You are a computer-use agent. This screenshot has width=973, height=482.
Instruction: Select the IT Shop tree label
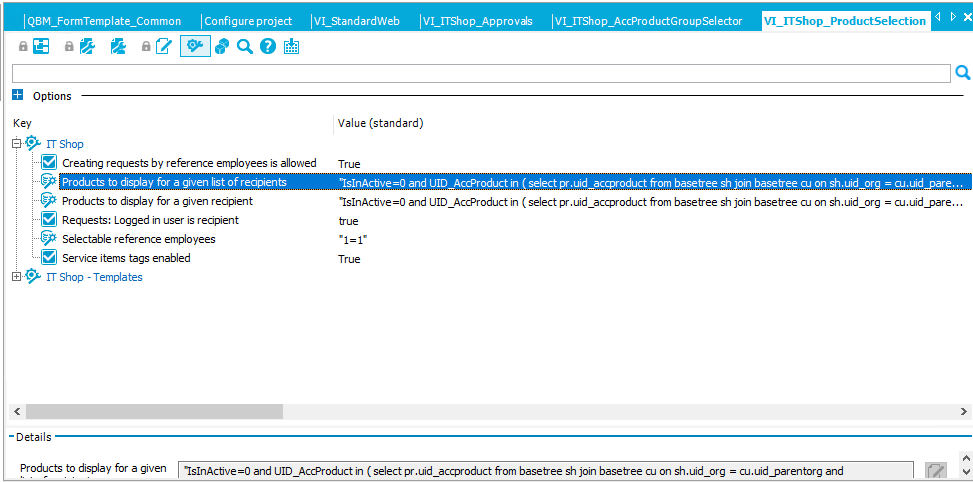65,144
